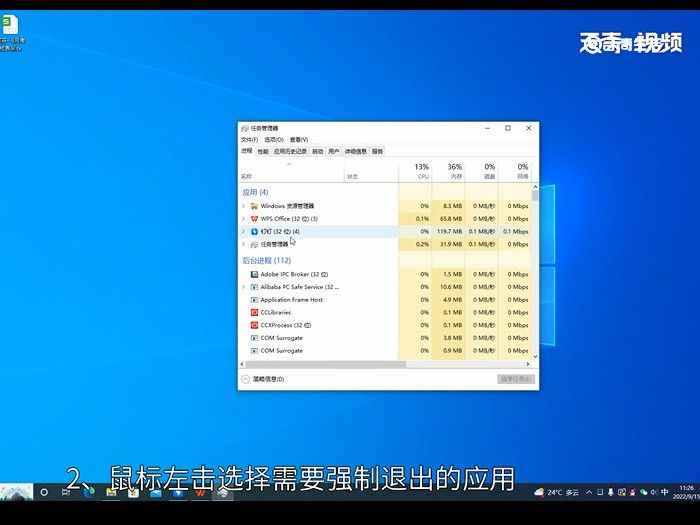
Task: Expand the Windows 资源管理器 process group
Action: [244, 206]
